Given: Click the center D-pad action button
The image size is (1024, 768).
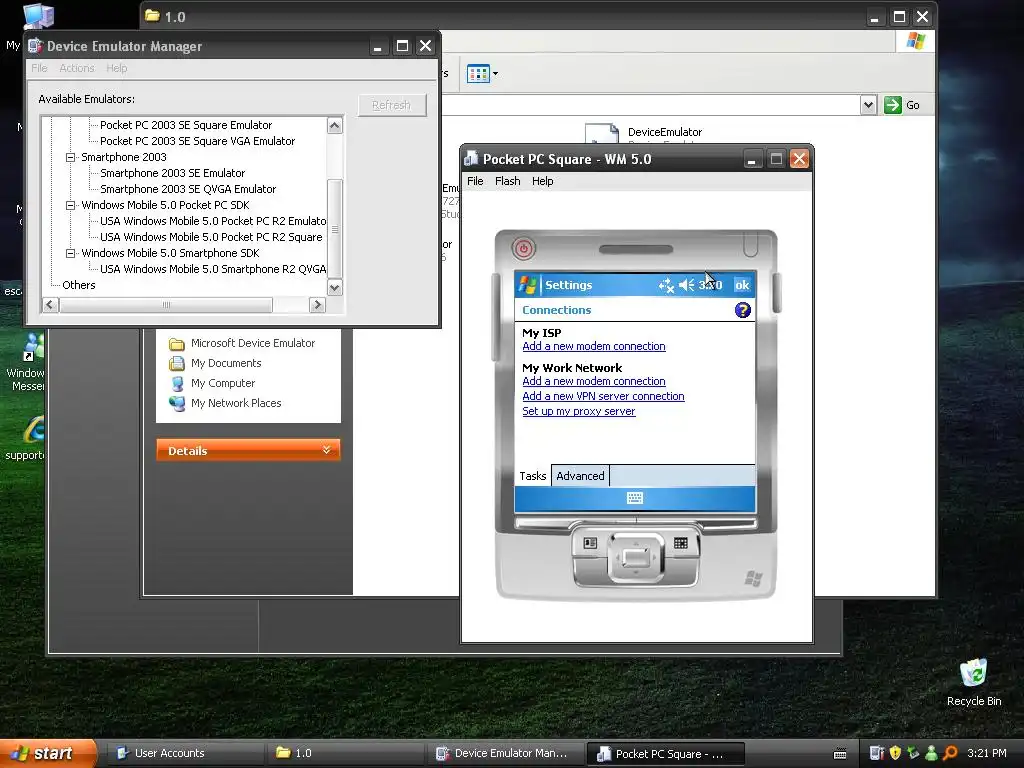Looking at the screenshot, I should [635, 557].
